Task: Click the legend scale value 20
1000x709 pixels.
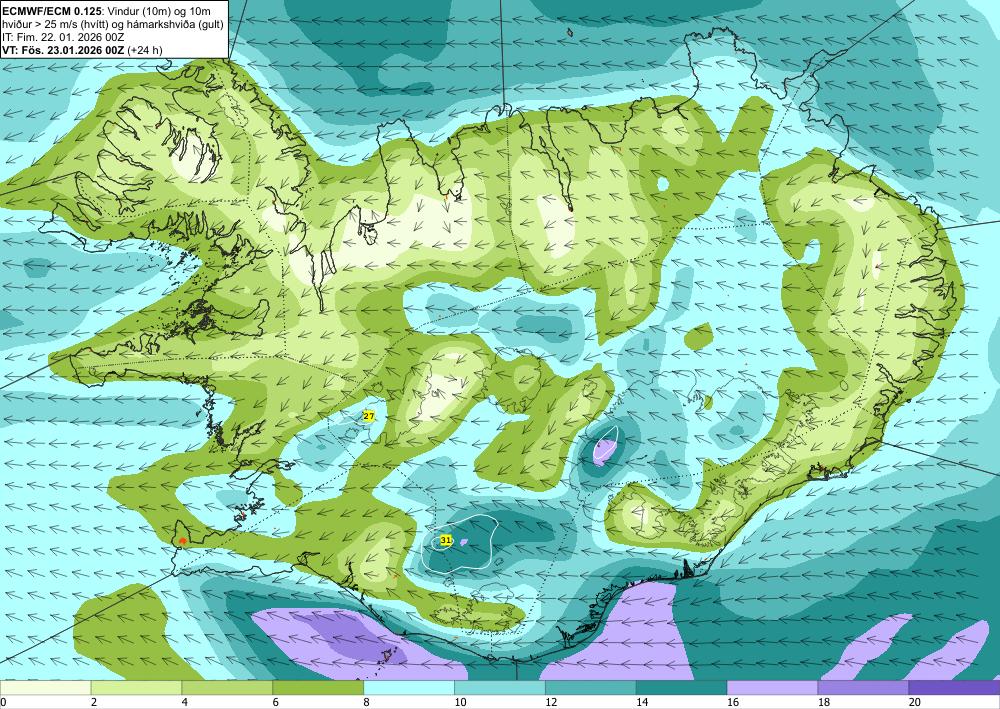Action: 915,702
